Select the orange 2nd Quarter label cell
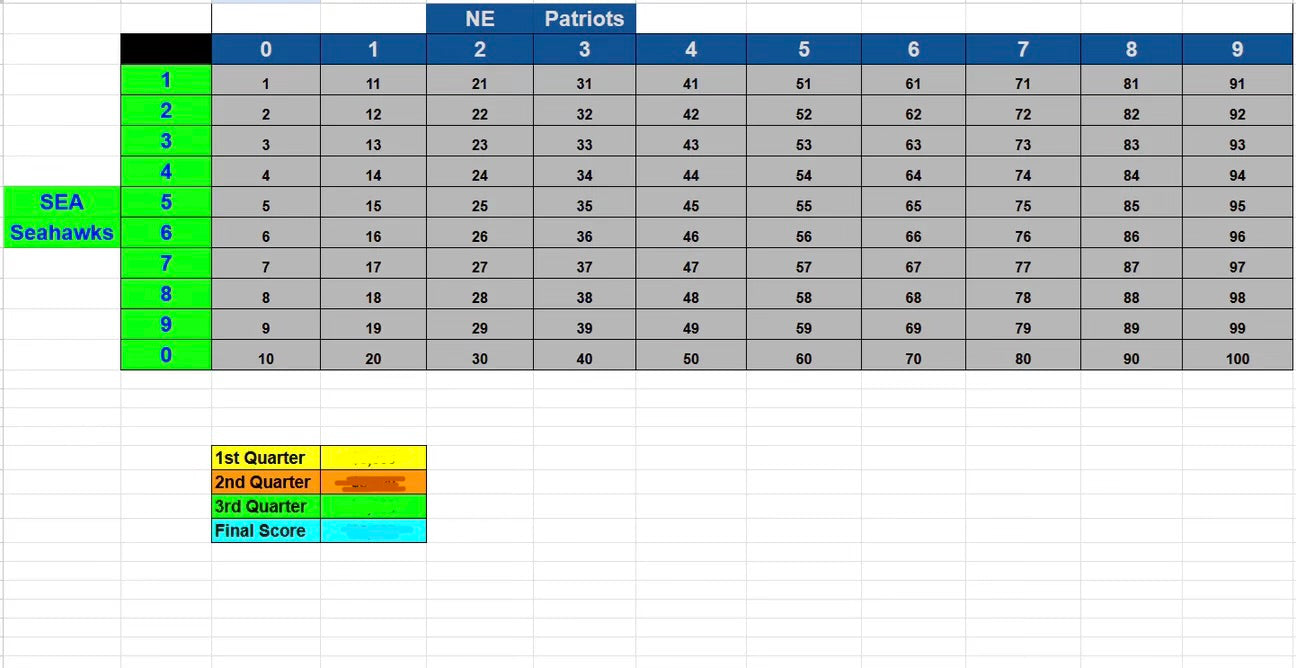The height and width of the screenshot is (668, 1296). (266, 482)
